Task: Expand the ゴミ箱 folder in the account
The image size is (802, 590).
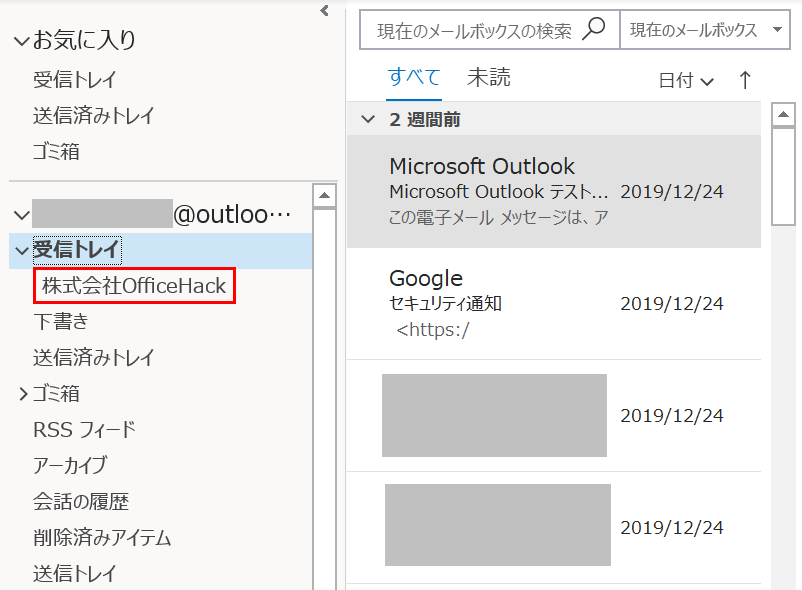Action: point(22,394)
